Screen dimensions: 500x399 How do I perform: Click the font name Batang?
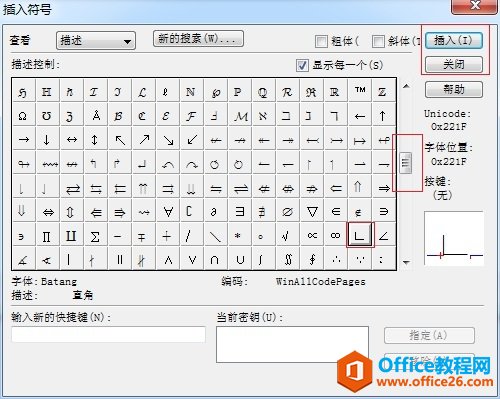59,282
